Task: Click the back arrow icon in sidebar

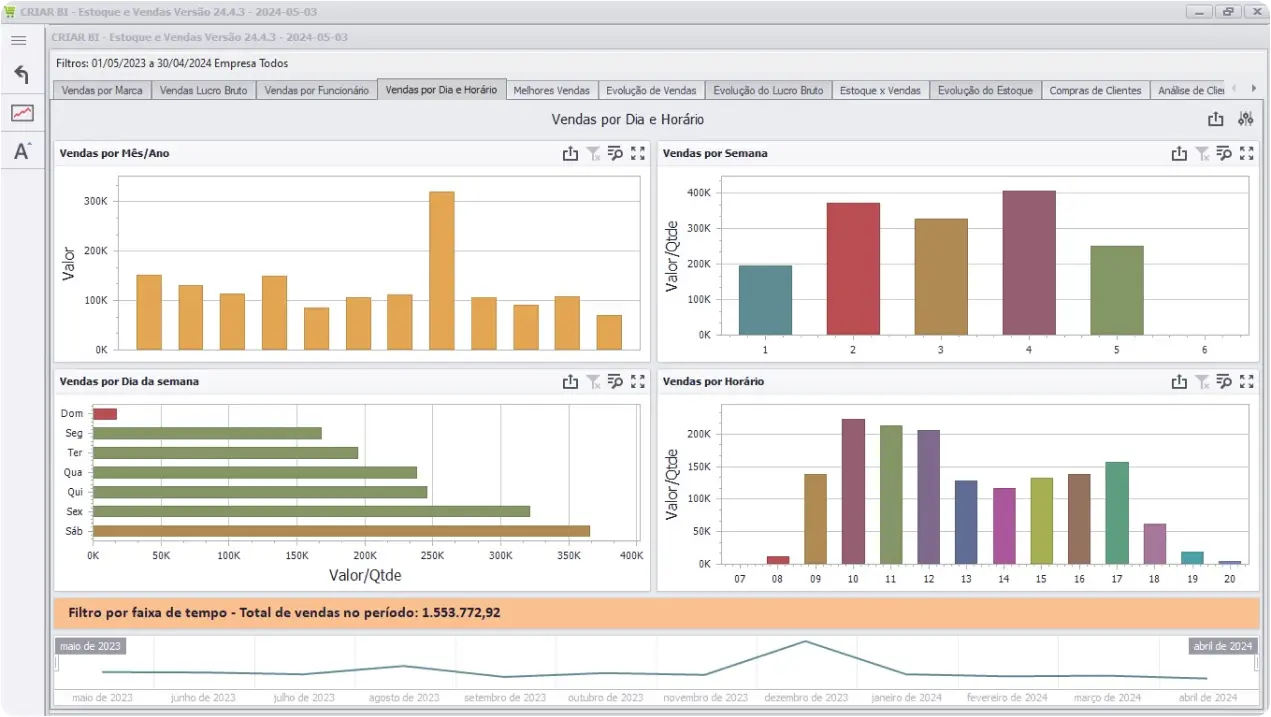Action: (21, 75)
